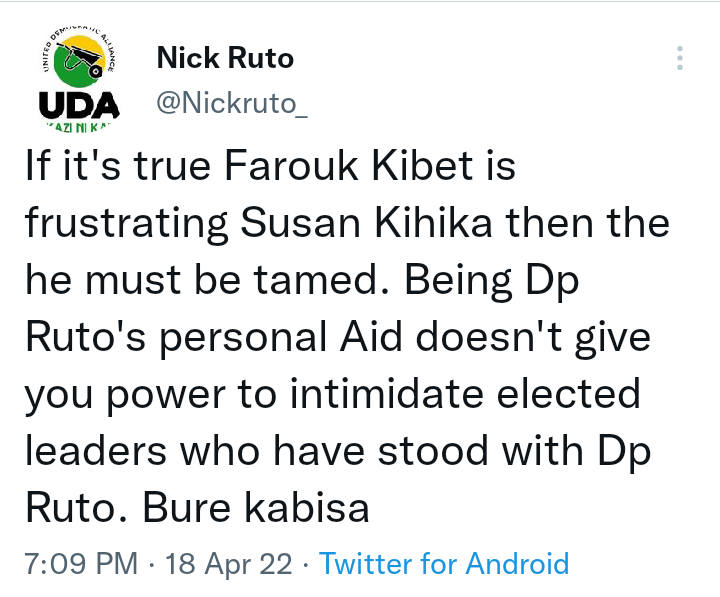Click the name Farouk Kibet in the tweet
The width and height of the screenshot is (720, 597).
(x=351, y=166)
